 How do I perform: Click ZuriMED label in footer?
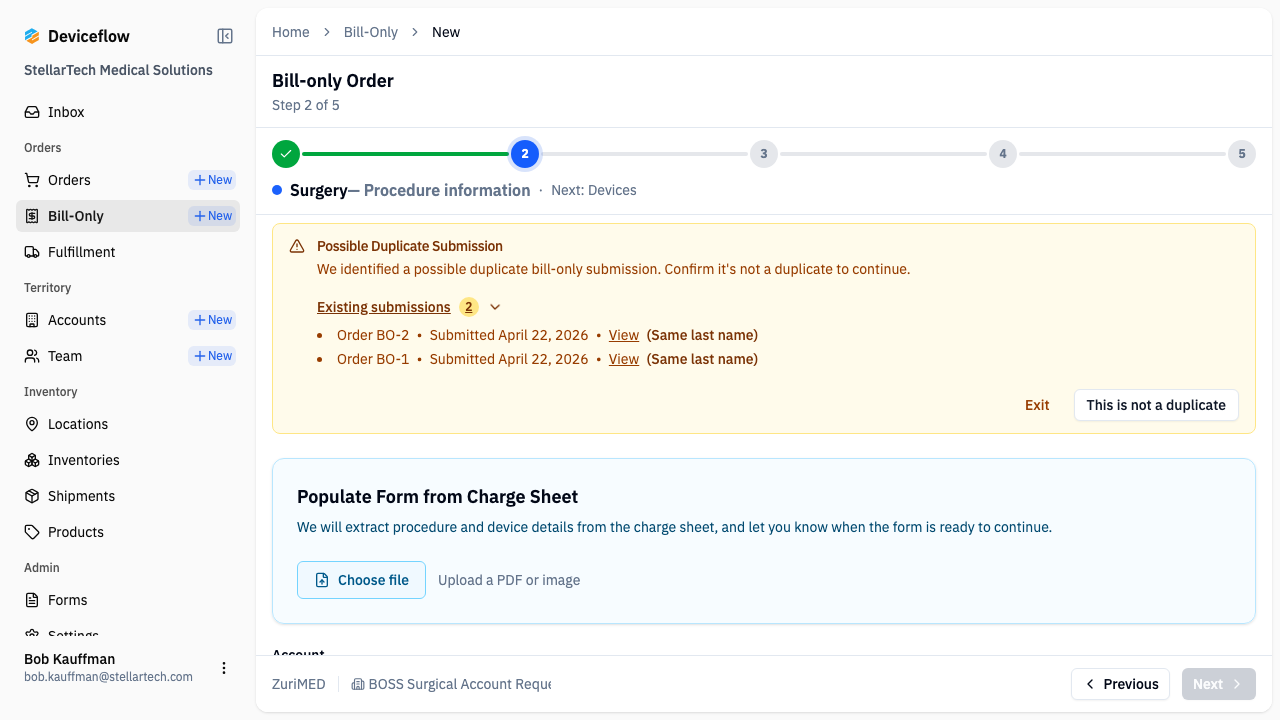pos(299,684)
